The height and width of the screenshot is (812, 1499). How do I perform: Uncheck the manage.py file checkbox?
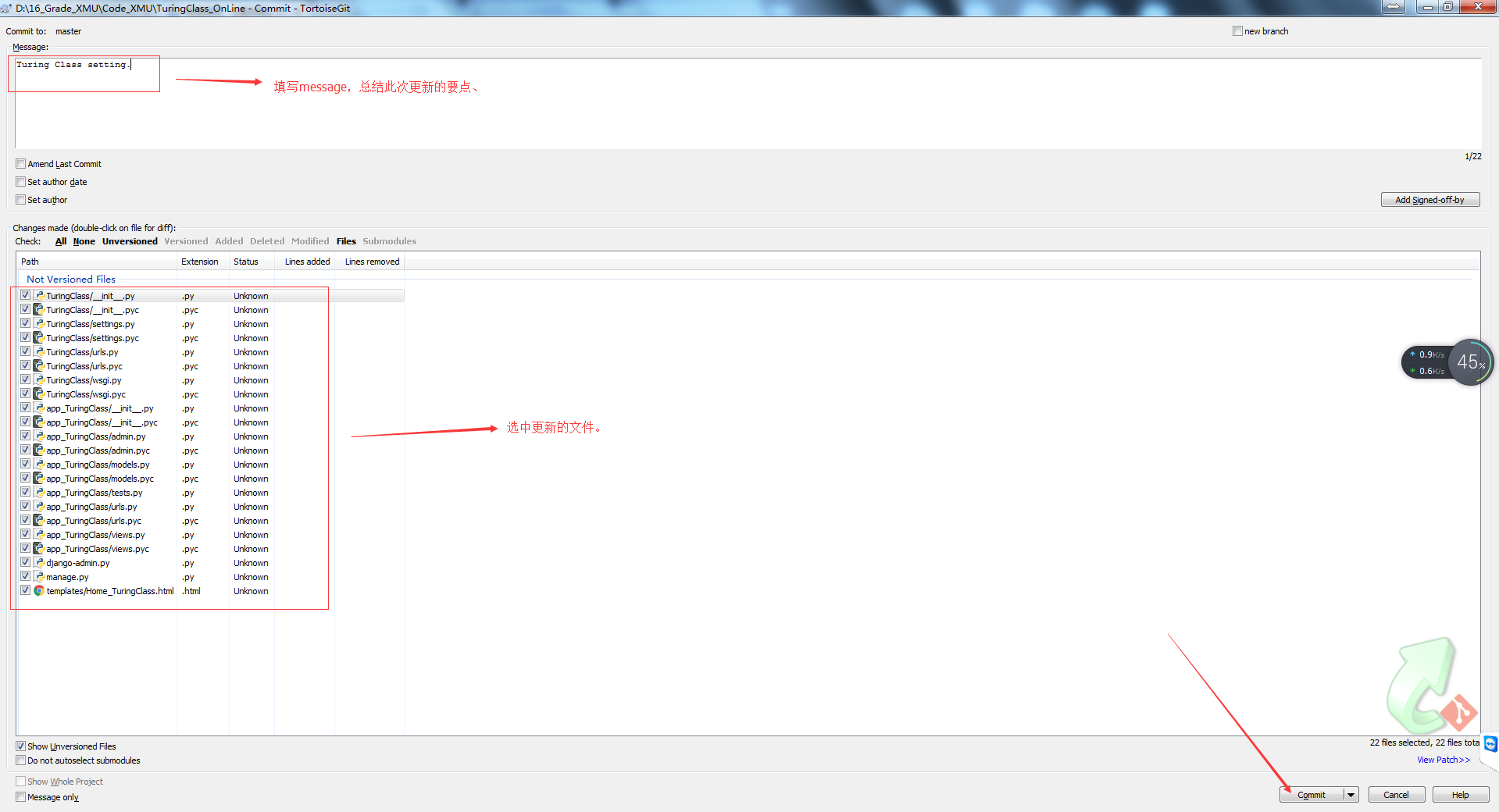(26, 576)
